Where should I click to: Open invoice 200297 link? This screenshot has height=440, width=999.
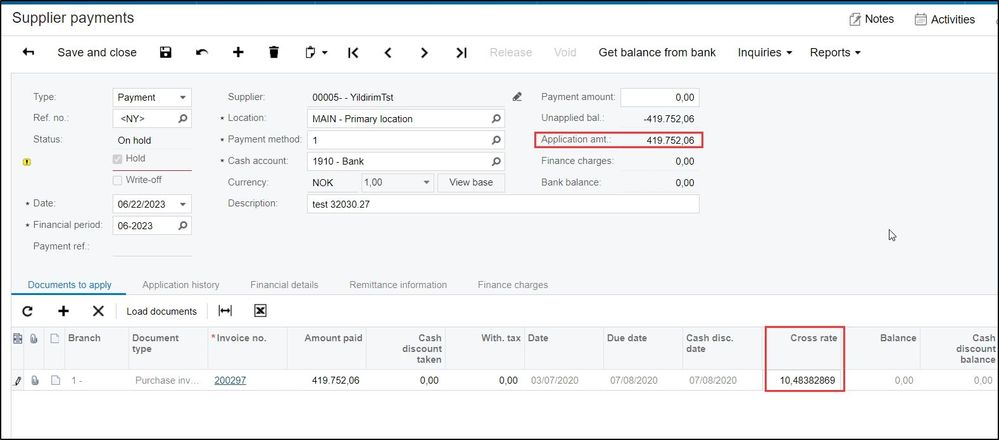coord(230,381)
